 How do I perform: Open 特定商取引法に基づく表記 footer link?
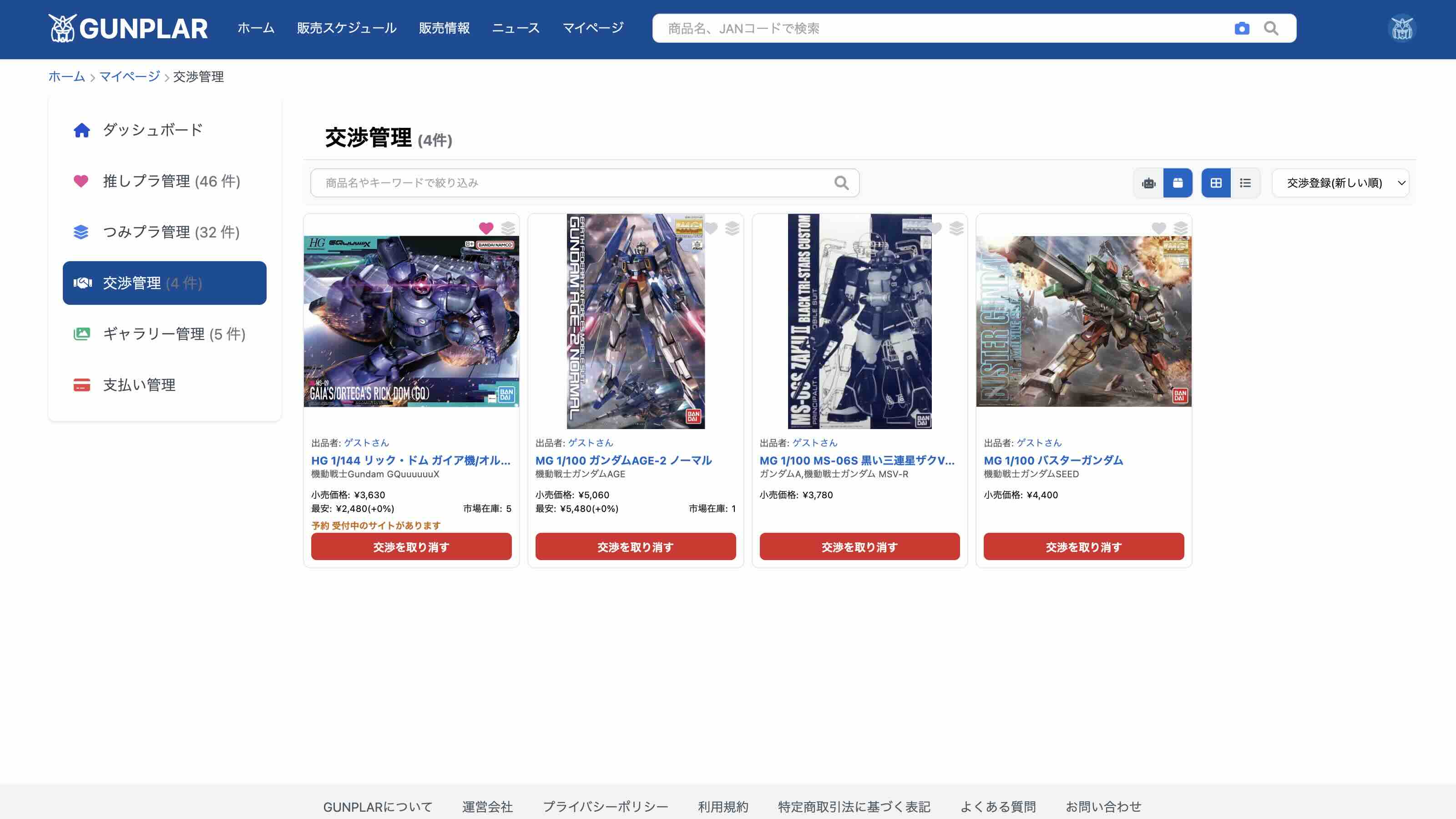tap(854, 807)
